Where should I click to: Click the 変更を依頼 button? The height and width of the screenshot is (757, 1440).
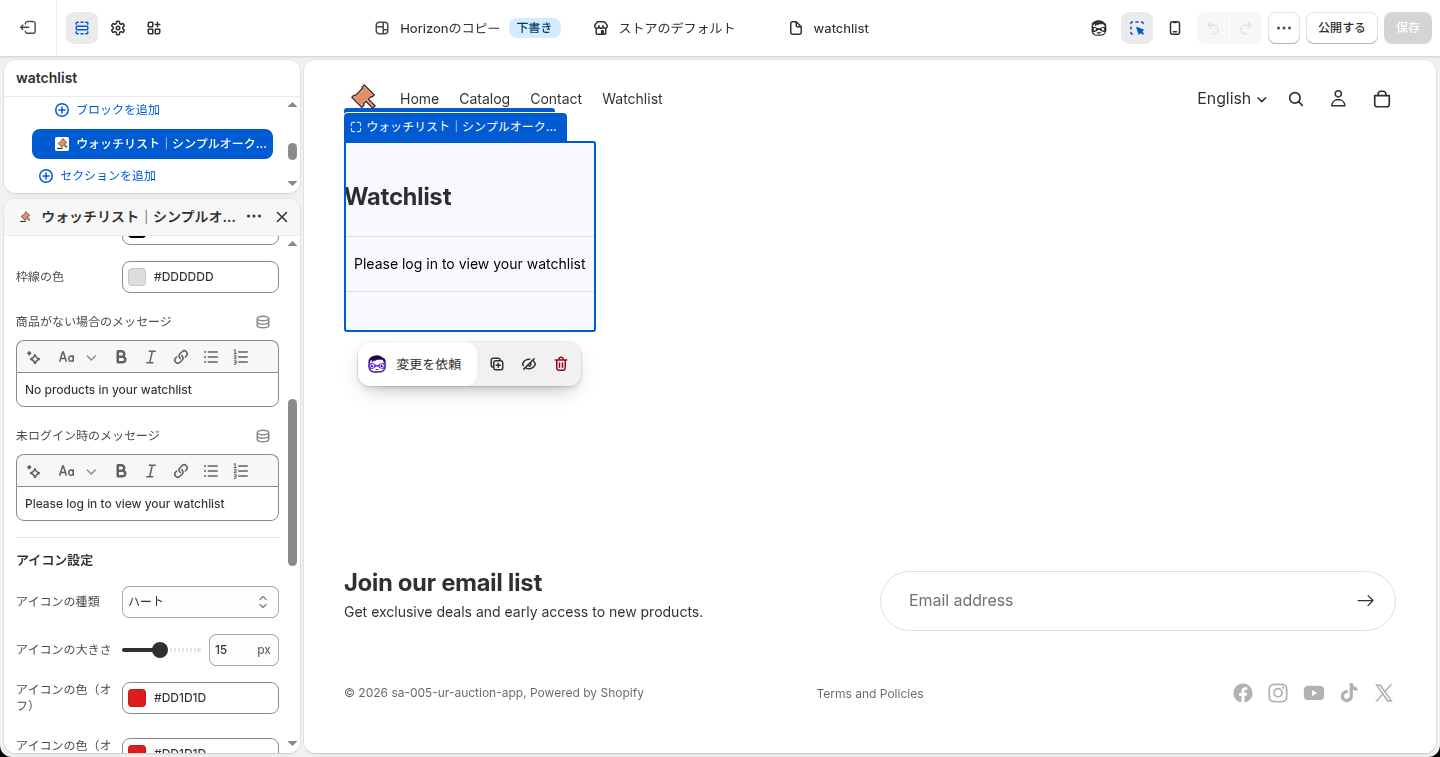(x=417, y=364)
